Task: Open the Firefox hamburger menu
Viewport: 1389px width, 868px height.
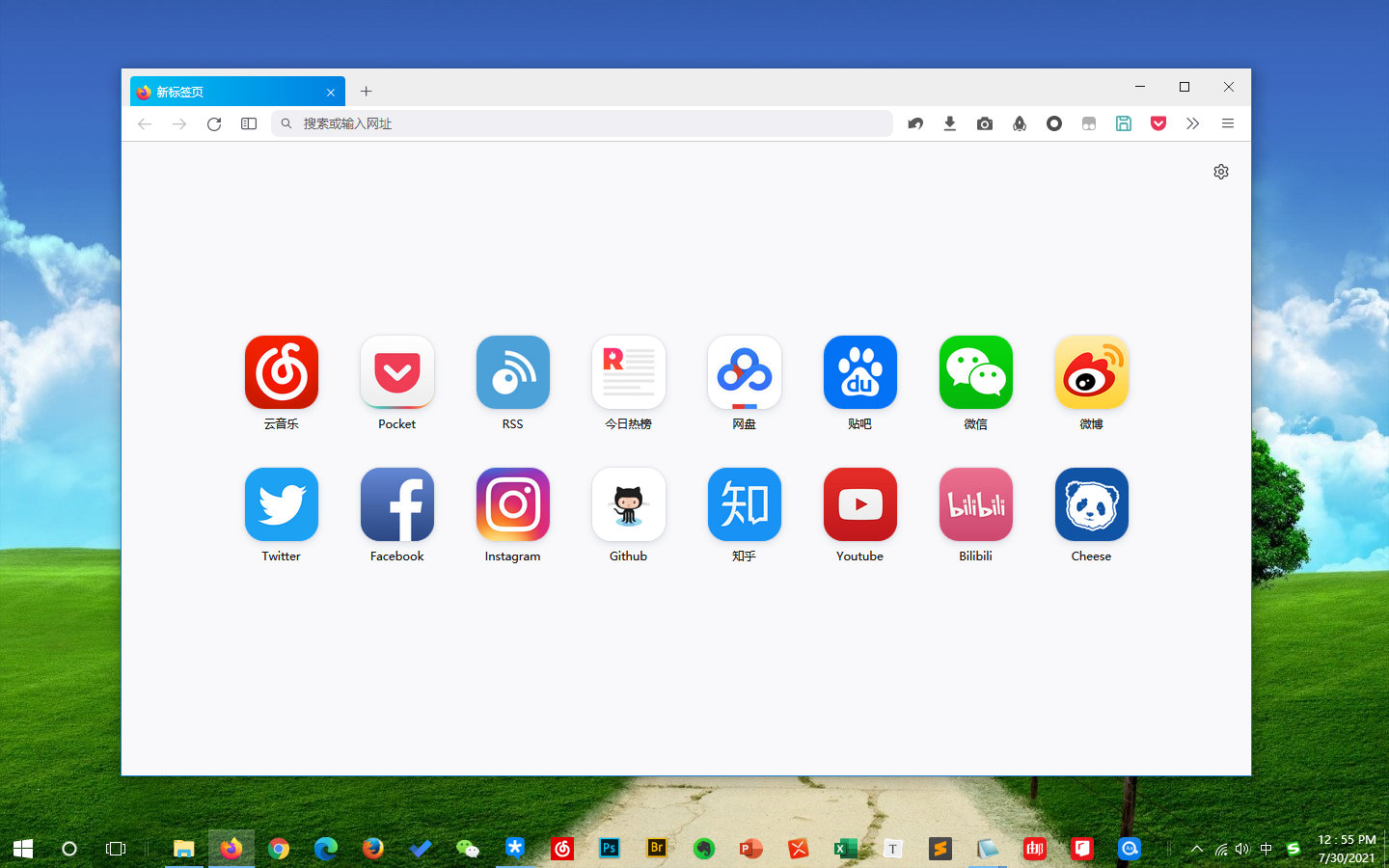Action: pos(1228,123)
